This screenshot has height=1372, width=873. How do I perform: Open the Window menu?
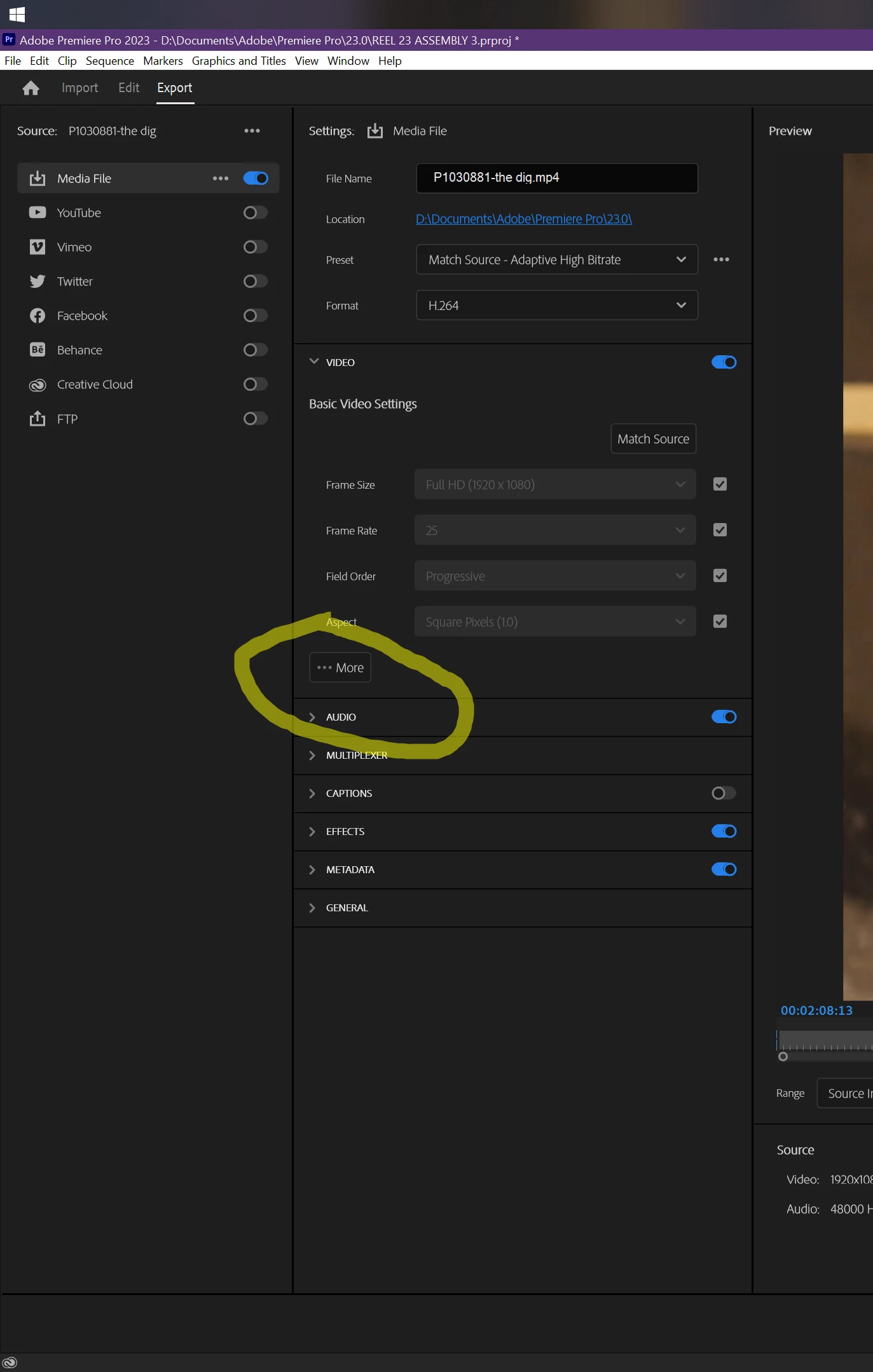pos(348,61)
